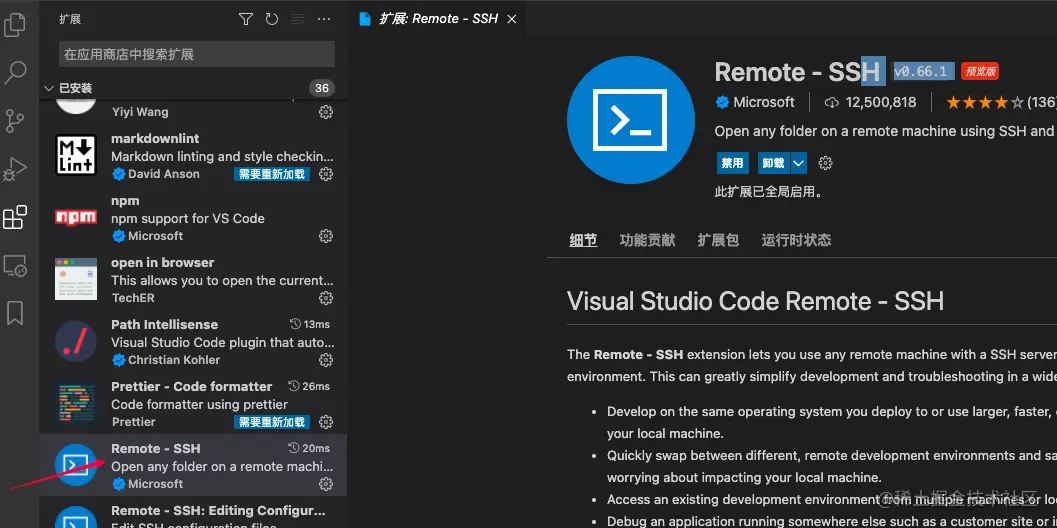Click the Visual Studio Code Remote - SSH heading
The width and height of the screenshot is (1057, 528).
click(x=755, y=301)
